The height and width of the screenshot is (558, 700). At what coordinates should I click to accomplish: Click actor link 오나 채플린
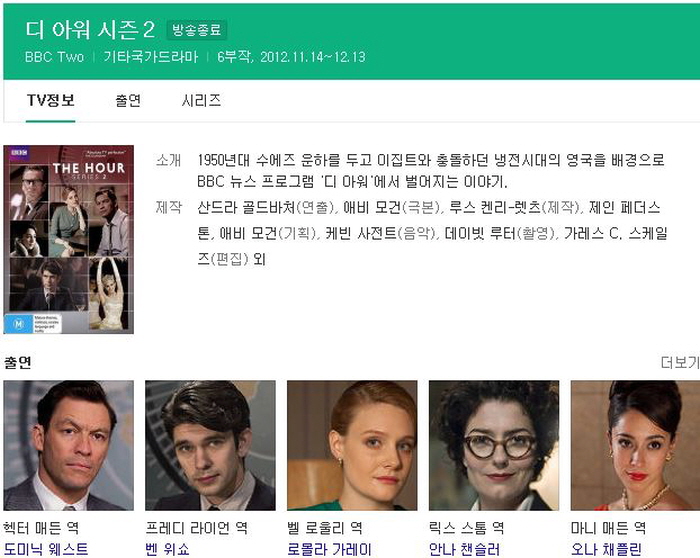point(606,549)
